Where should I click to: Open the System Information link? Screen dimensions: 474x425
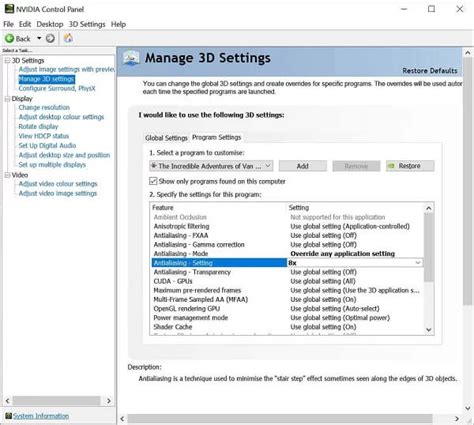41,416
